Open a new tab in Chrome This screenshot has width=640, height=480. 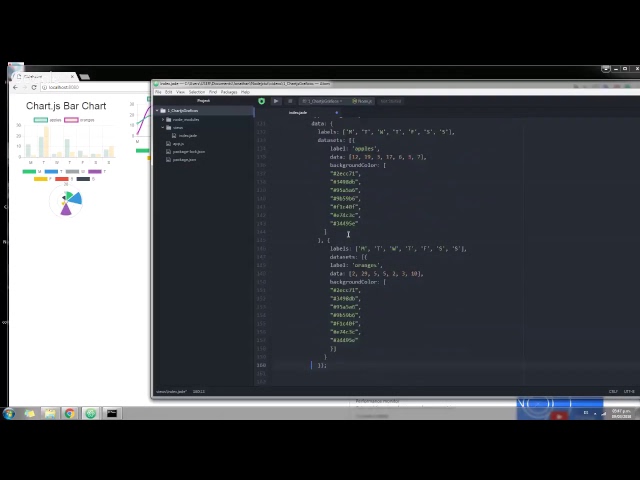point(84,77)
